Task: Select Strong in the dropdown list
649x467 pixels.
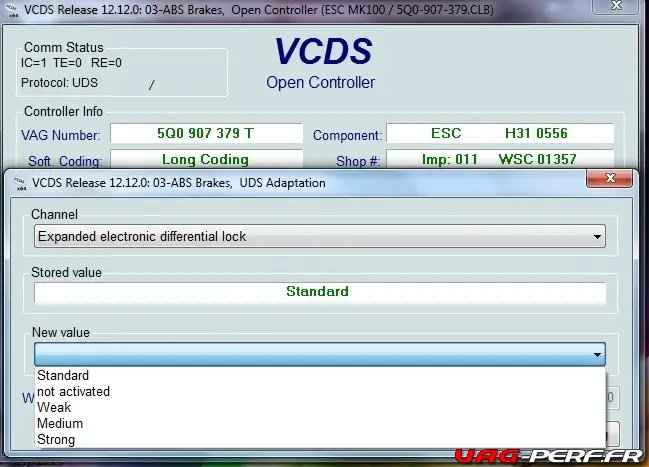Action: pos(320,440)
